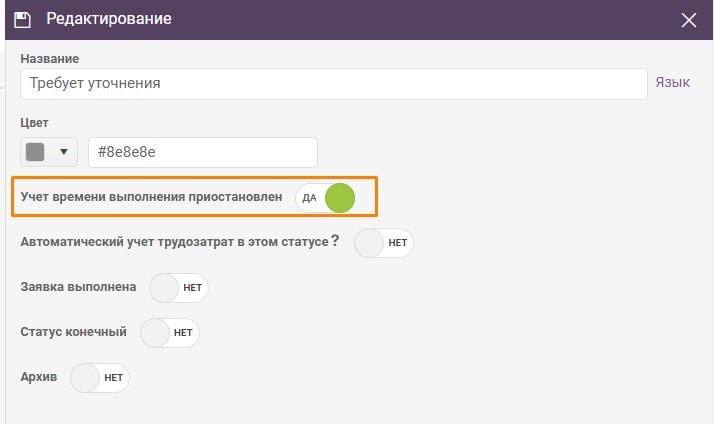714x424 pixels.
Task: Click the Статус конечный label
Action: (x=73, y=332)
